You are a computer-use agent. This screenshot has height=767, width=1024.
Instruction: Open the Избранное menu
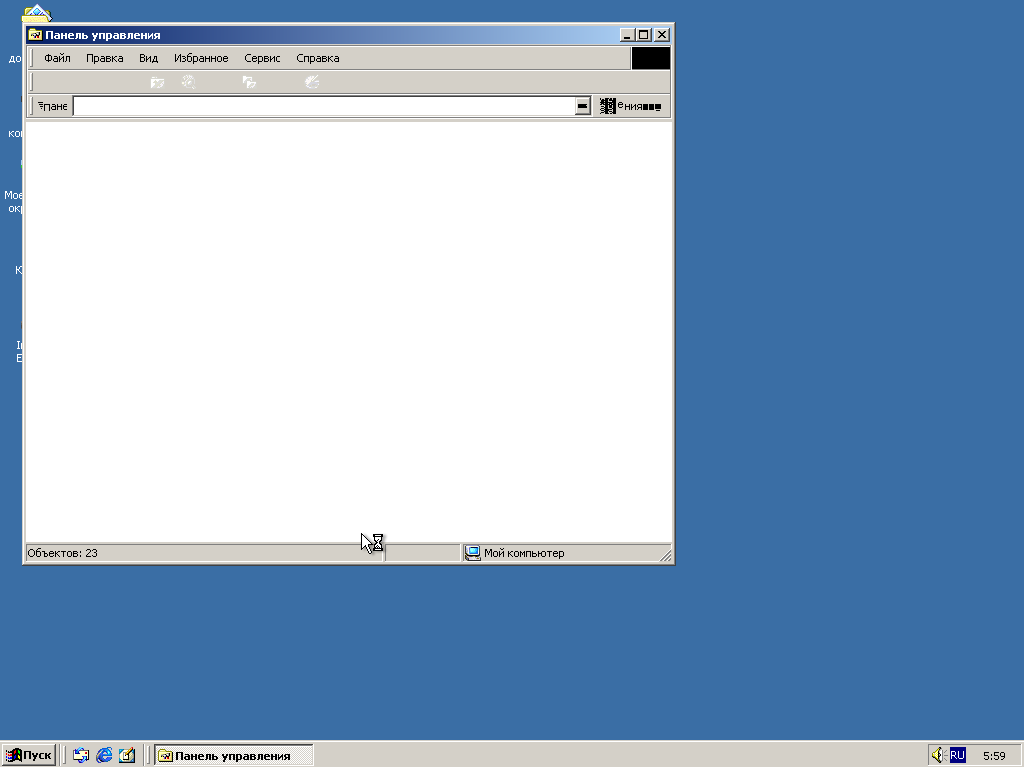[201, 58]
